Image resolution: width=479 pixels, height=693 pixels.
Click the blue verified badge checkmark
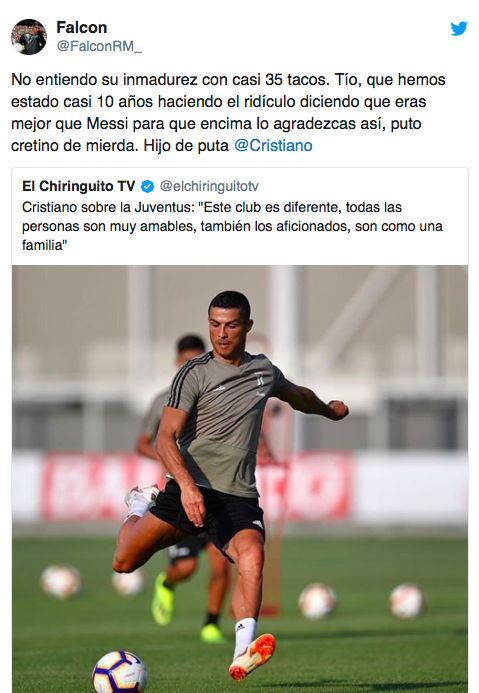[148, 187]
